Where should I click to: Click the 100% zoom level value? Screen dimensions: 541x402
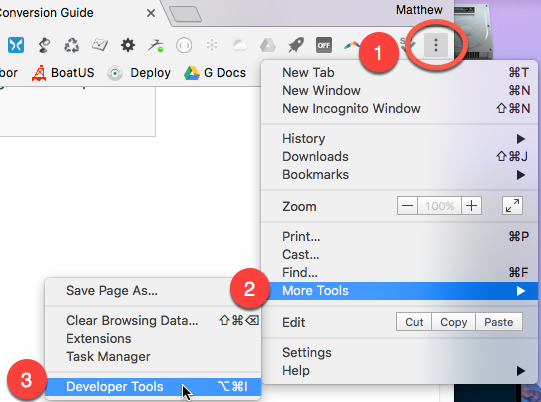pos(440,206)
